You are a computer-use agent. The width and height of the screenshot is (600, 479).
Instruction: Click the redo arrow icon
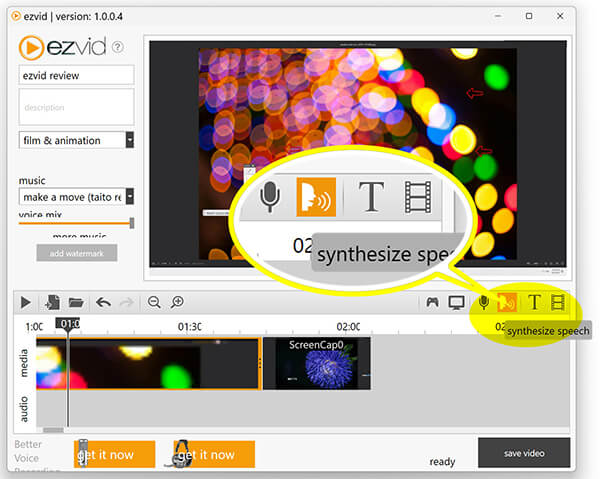(x=127, y=303)
